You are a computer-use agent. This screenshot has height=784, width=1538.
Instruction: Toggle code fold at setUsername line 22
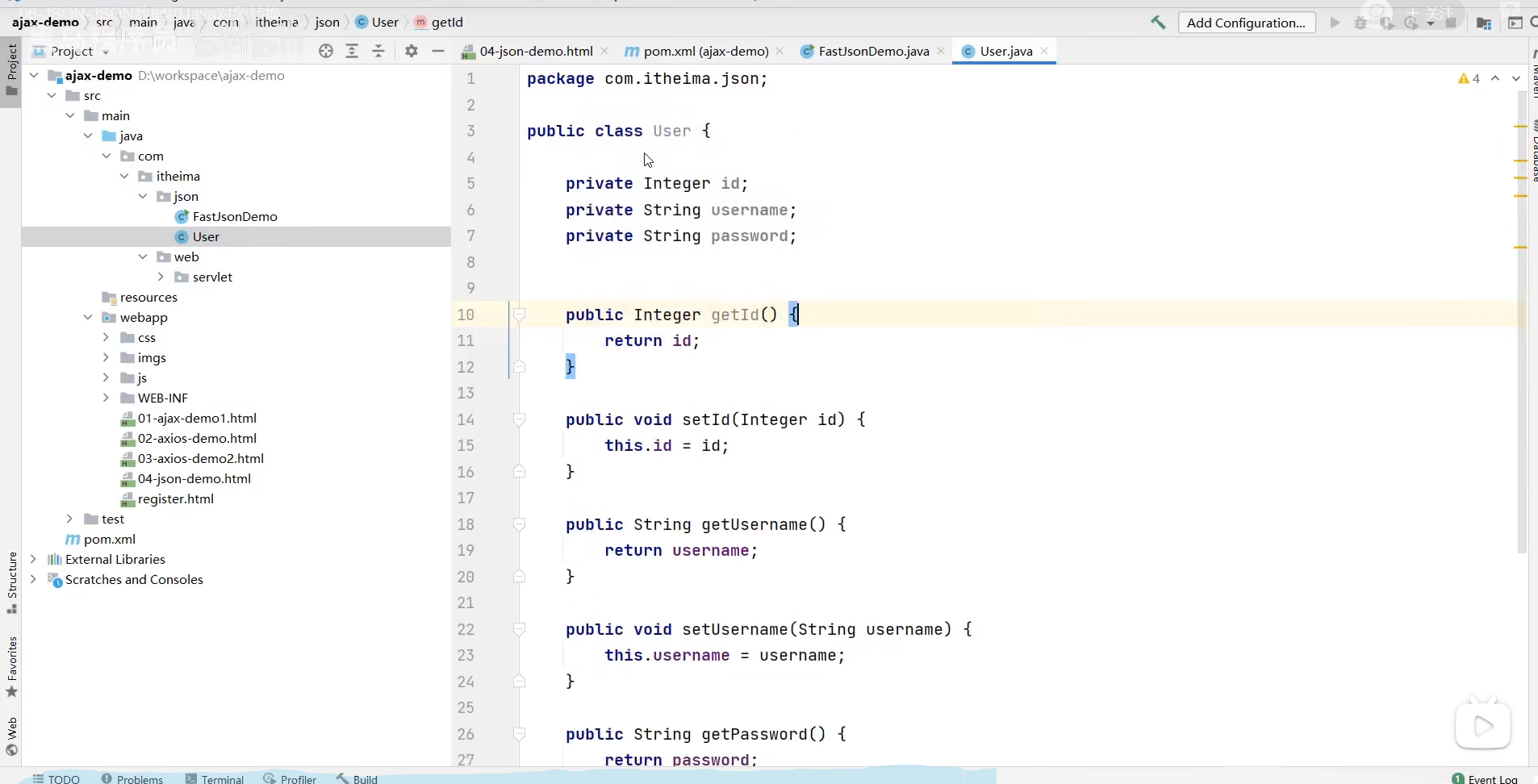[x=520, y=629]
